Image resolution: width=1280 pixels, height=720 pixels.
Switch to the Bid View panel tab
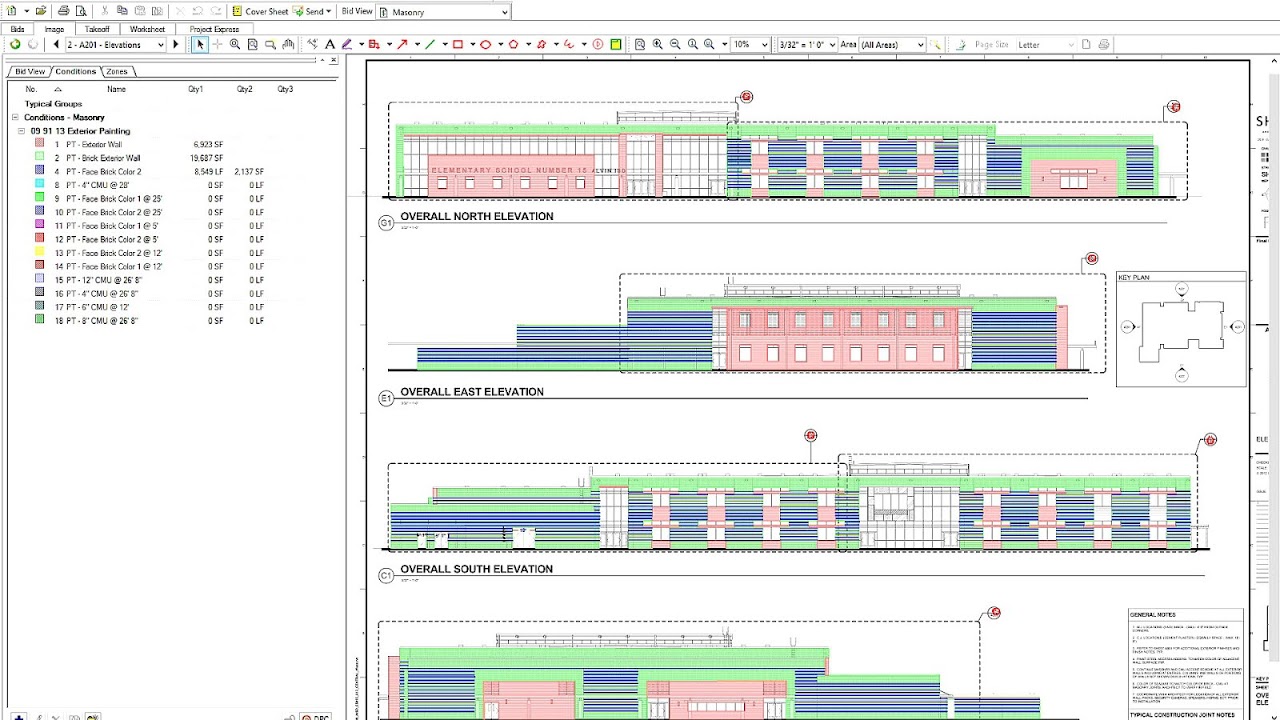click(x=29, y=72)
